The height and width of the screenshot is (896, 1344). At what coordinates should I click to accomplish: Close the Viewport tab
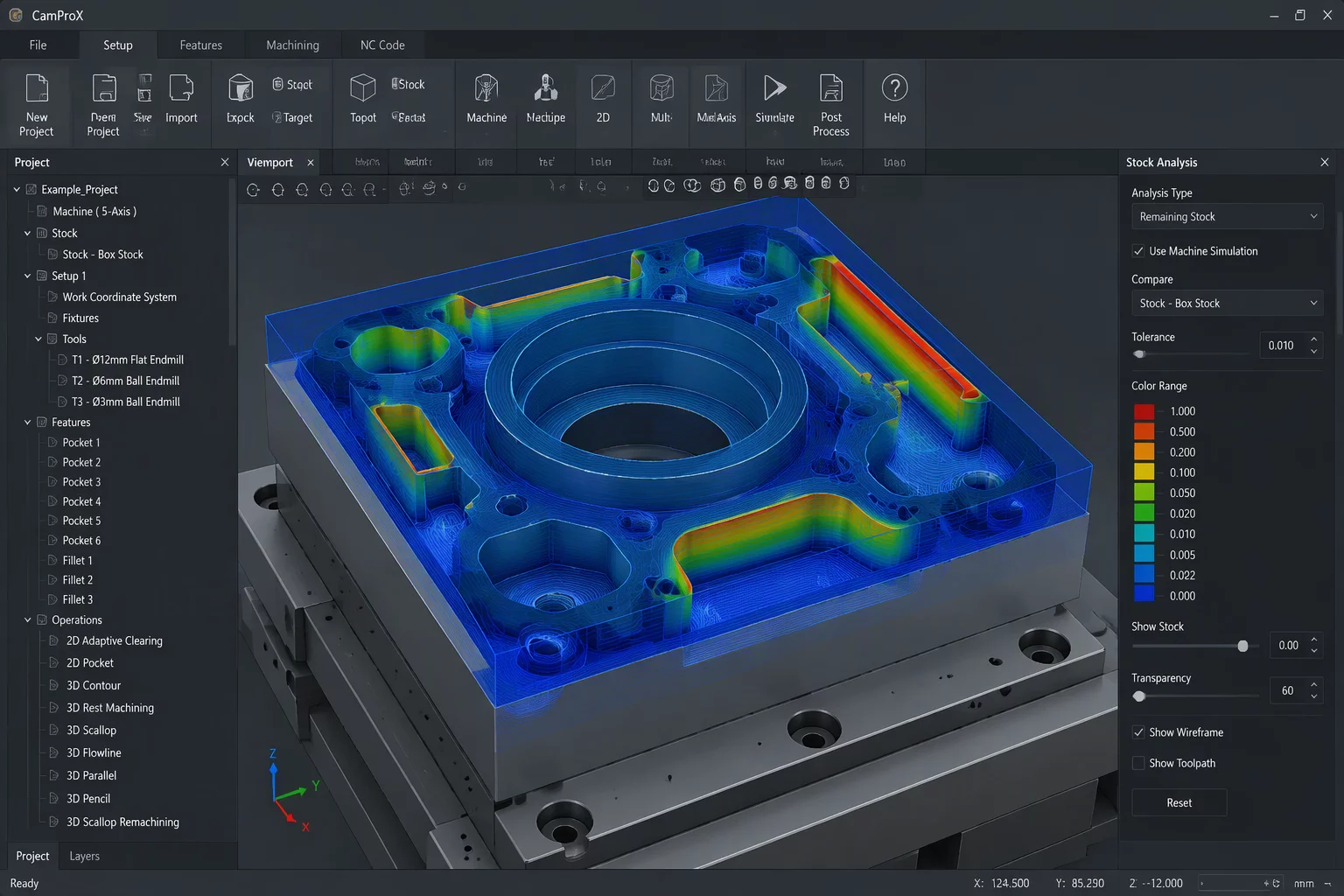coord(310,162)
